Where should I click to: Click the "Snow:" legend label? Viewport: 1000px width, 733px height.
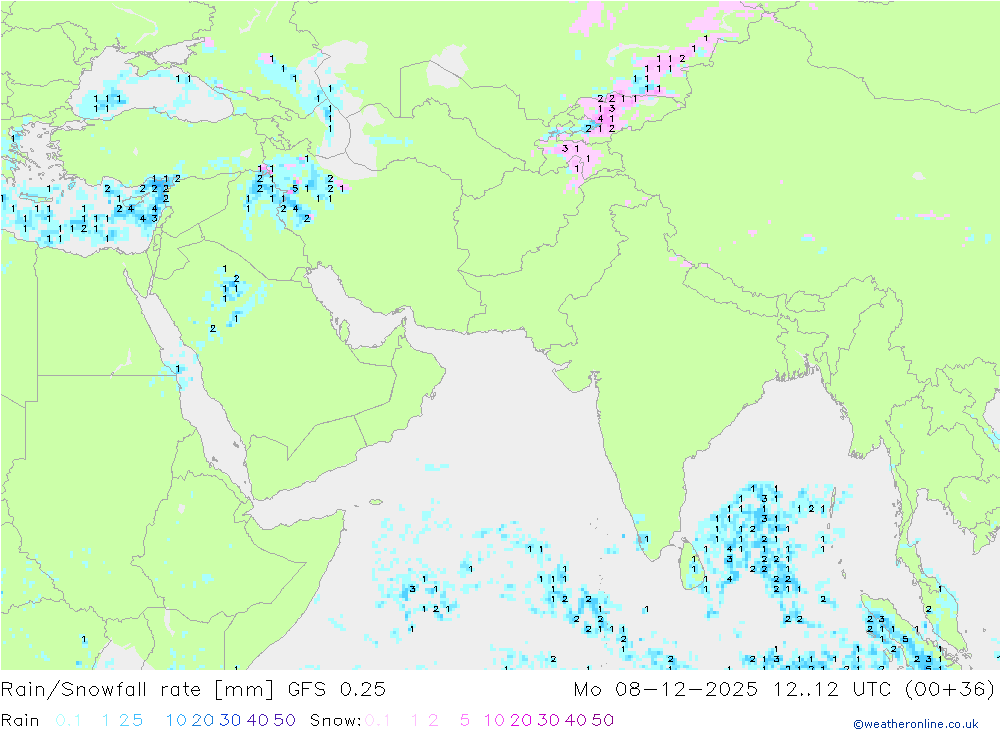(x=336, y=720)
